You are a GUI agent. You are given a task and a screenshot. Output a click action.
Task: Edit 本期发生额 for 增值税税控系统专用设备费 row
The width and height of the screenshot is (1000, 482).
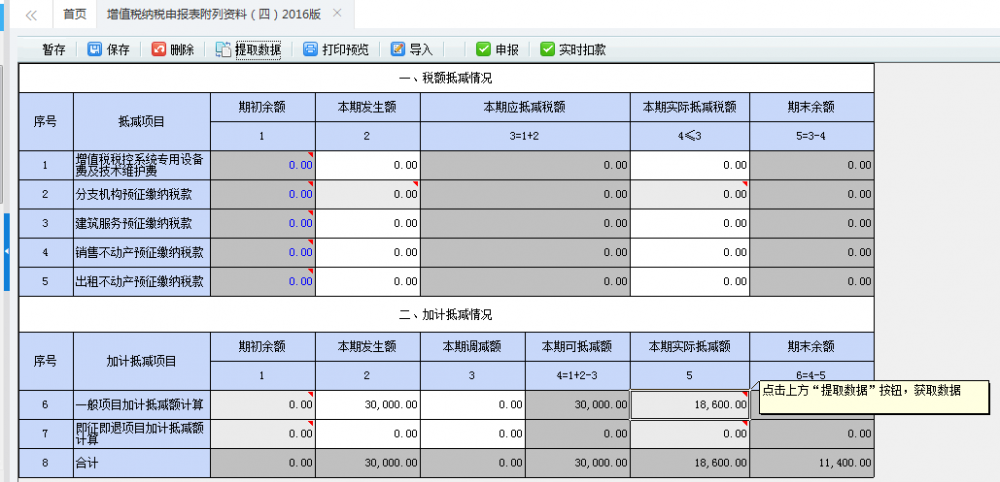(x=368, y=165)
